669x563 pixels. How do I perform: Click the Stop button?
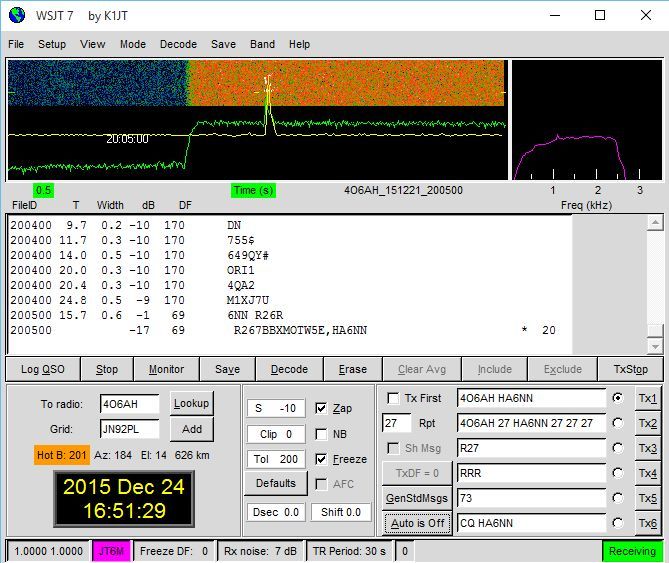coord(107,369)
